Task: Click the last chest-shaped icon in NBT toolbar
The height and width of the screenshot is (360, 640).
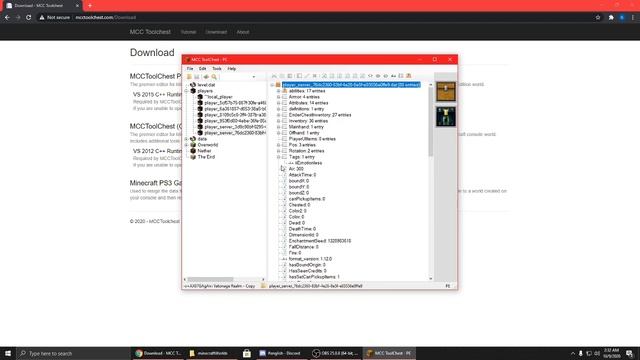Action: [x=409, y=76]
